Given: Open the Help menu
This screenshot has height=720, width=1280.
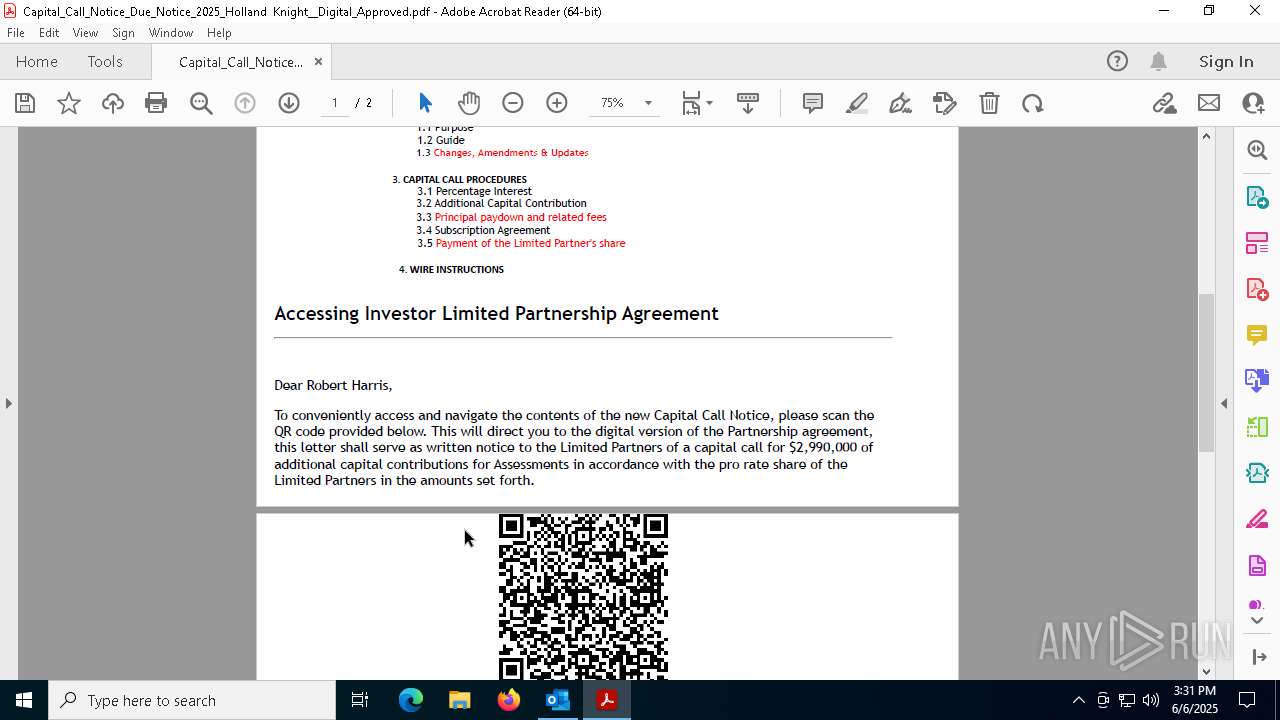Looking at the screenshot, I should [219, 33].
